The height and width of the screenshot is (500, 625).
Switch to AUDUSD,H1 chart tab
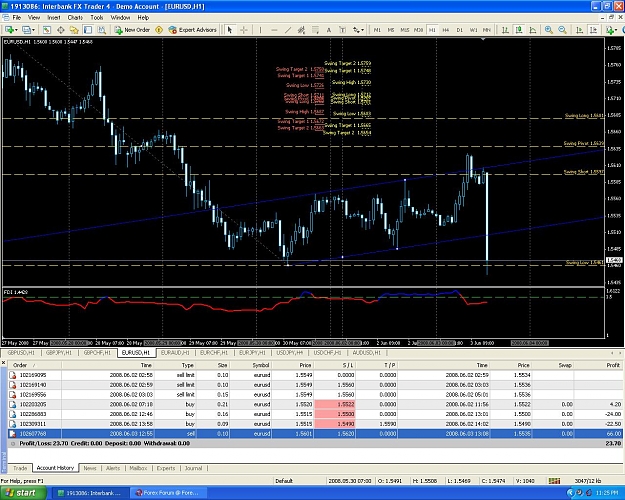367,353
